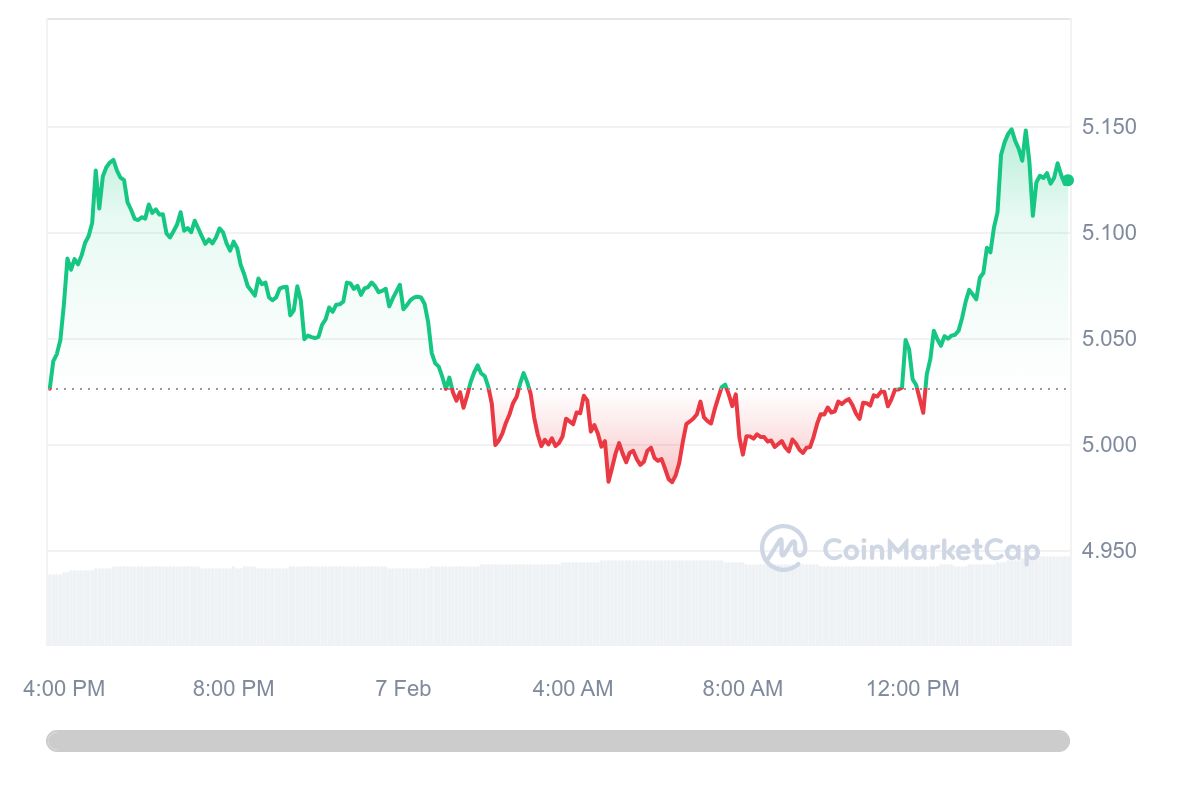Click the 5.150 price axis label
Viewport: 1200px width, 800px height.
point(1109,127)
